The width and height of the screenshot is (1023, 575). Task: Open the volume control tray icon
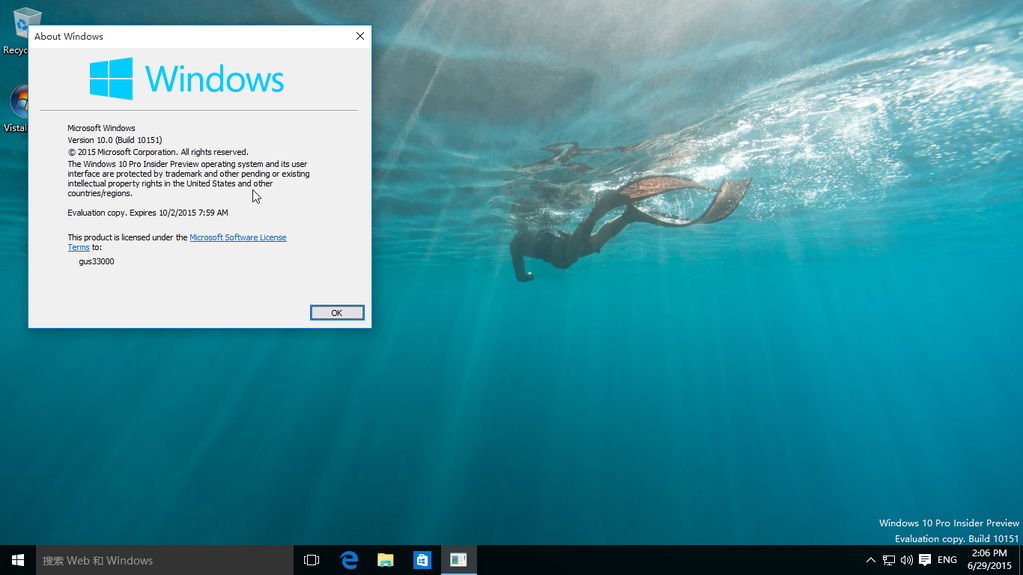(906, 560)
